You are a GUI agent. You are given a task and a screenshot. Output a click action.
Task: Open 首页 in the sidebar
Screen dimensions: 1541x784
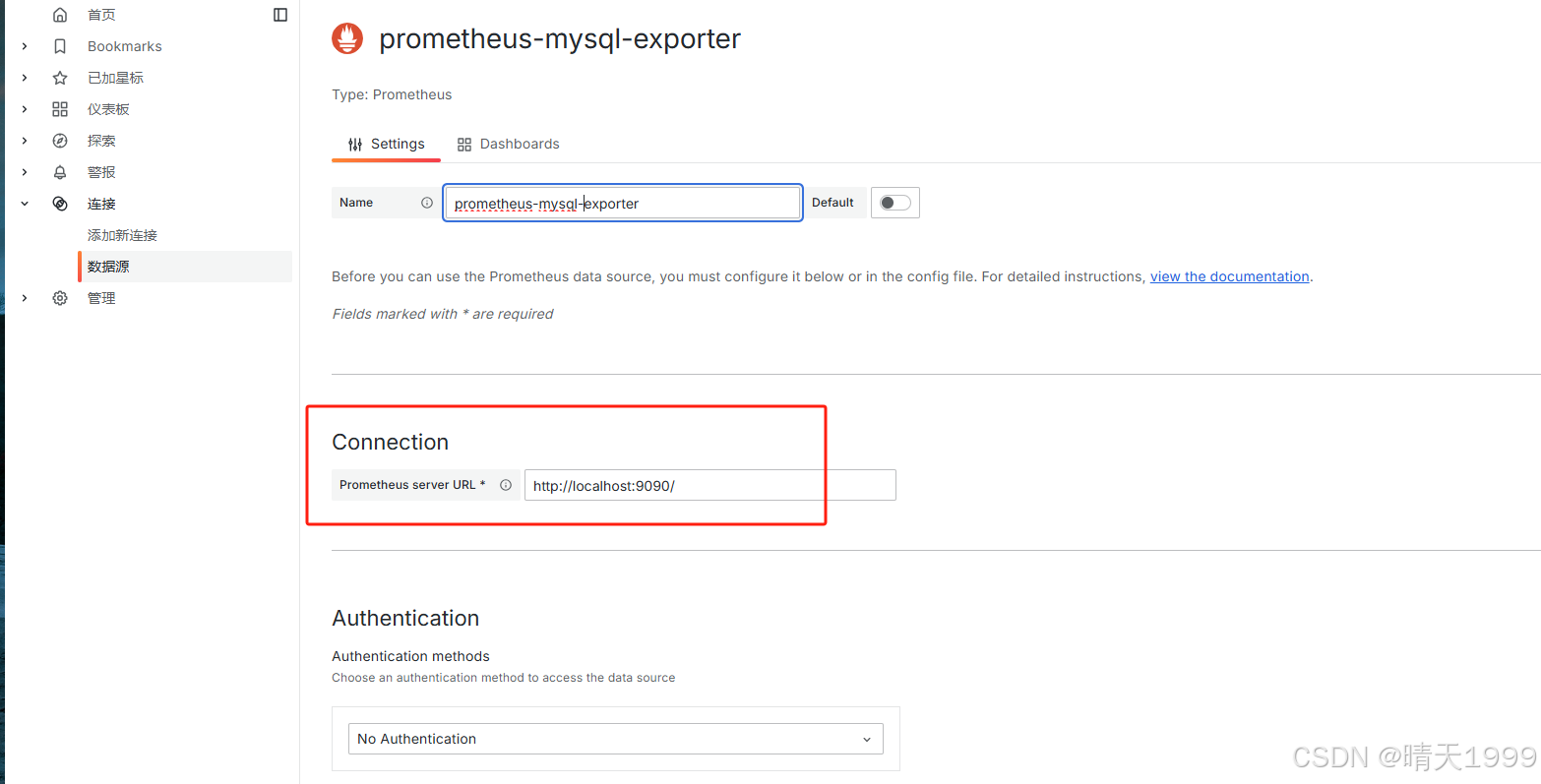click(101, 15)
